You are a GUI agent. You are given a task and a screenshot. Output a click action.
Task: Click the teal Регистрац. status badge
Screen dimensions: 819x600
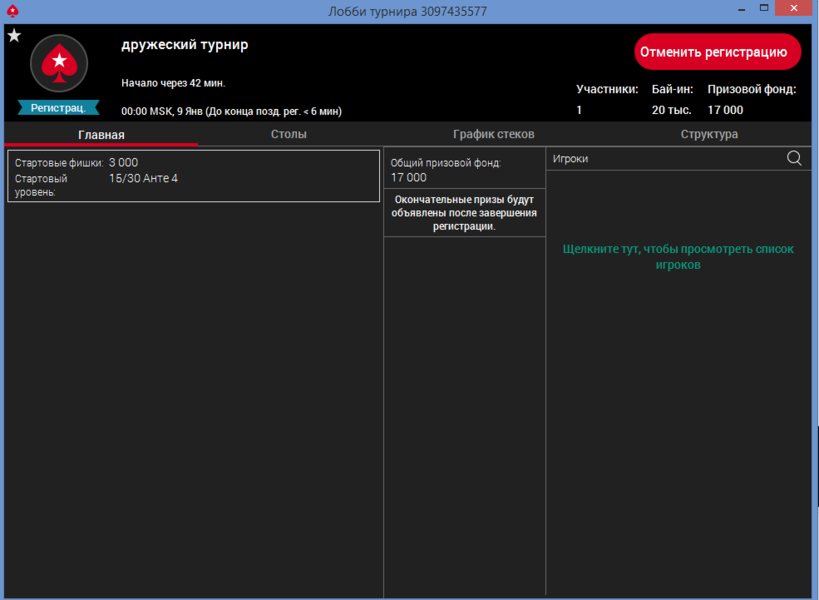click(58, 107)
